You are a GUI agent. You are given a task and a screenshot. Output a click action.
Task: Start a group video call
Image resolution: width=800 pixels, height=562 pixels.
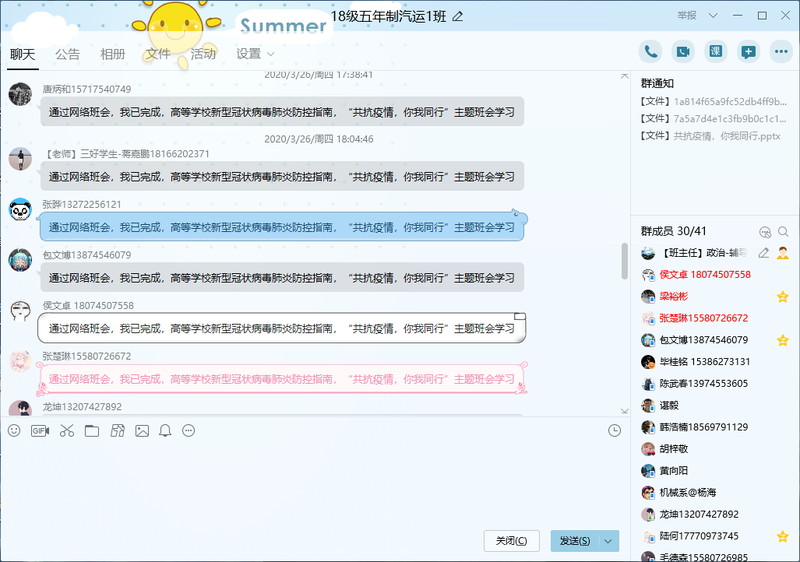point(683,52)
